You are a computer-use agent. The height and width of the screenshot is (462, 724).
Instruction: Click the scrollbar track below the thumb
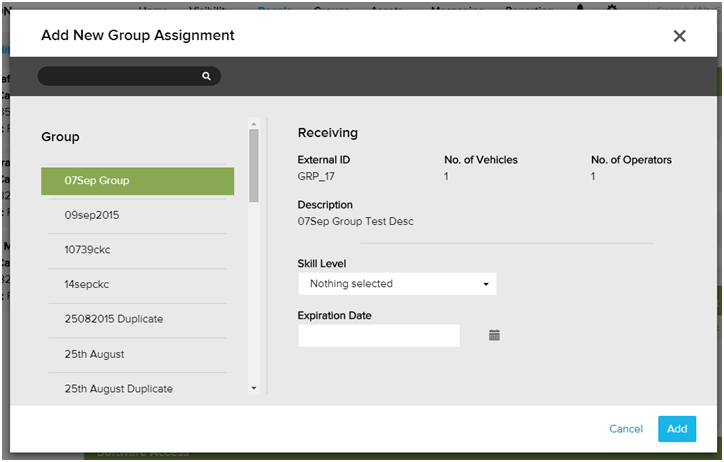pyautogui.click(x=254, y=300)
